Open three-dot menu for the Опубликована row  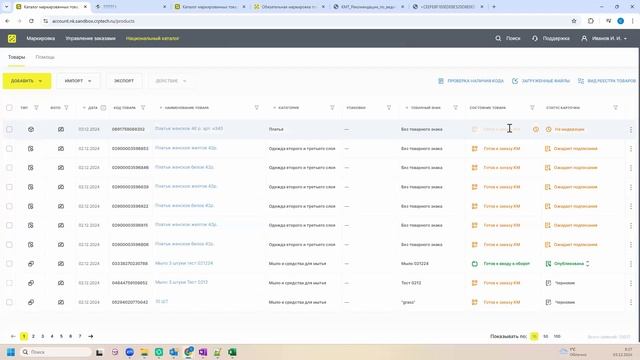tap(631, 264)
